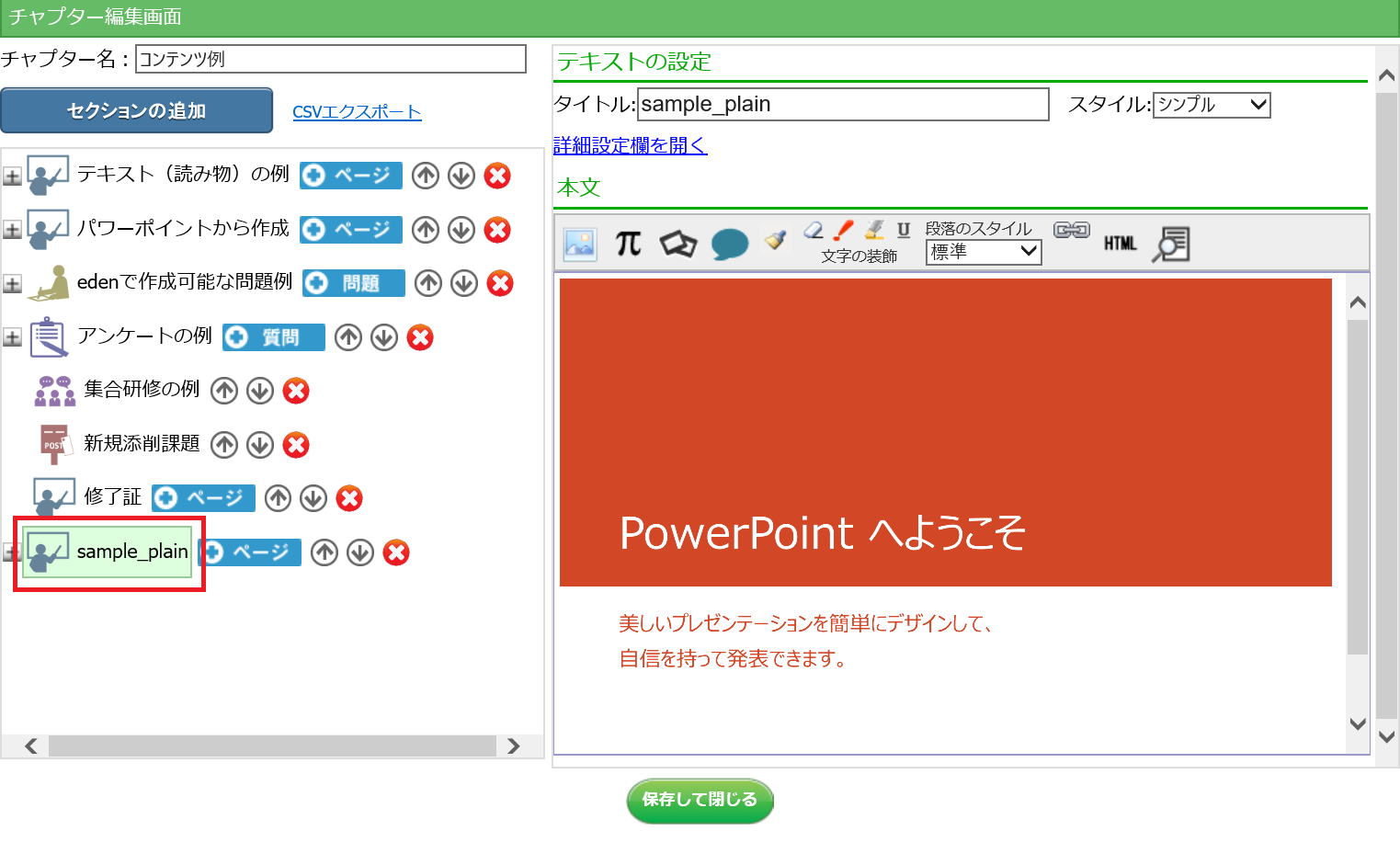
Task: Add a page to テキスト（読み物）の例
Action: 351,176
